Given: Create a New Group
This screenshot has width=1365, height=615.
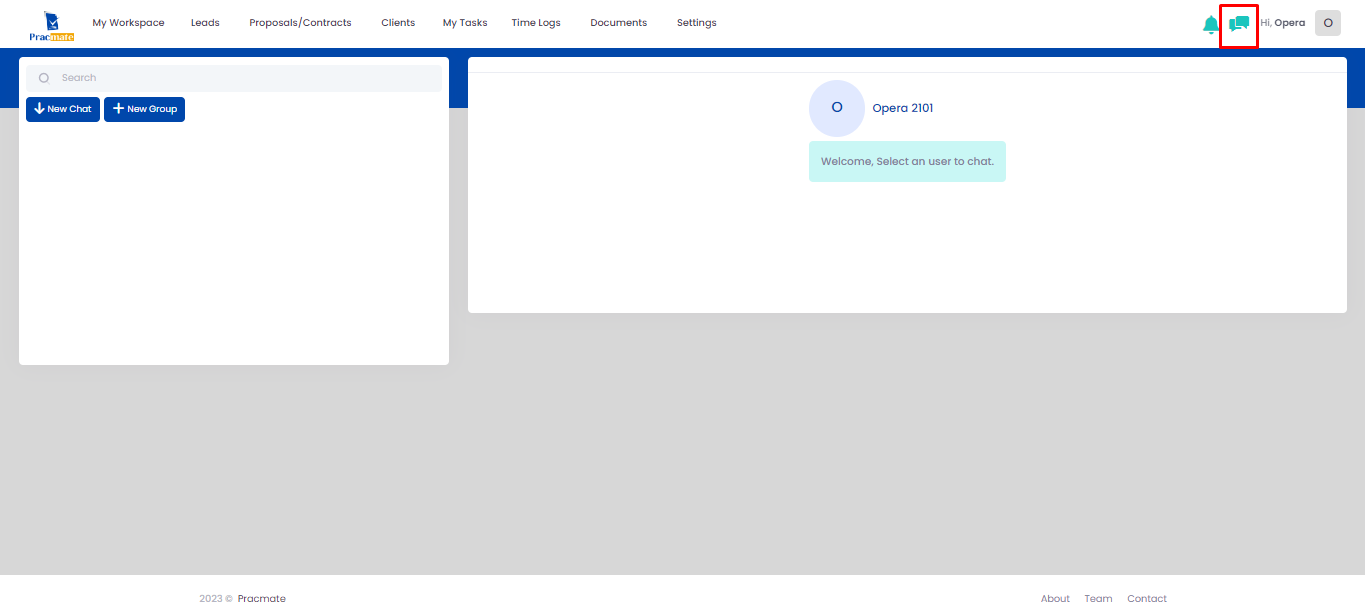Looking at the screenshot, I should 144,109.
